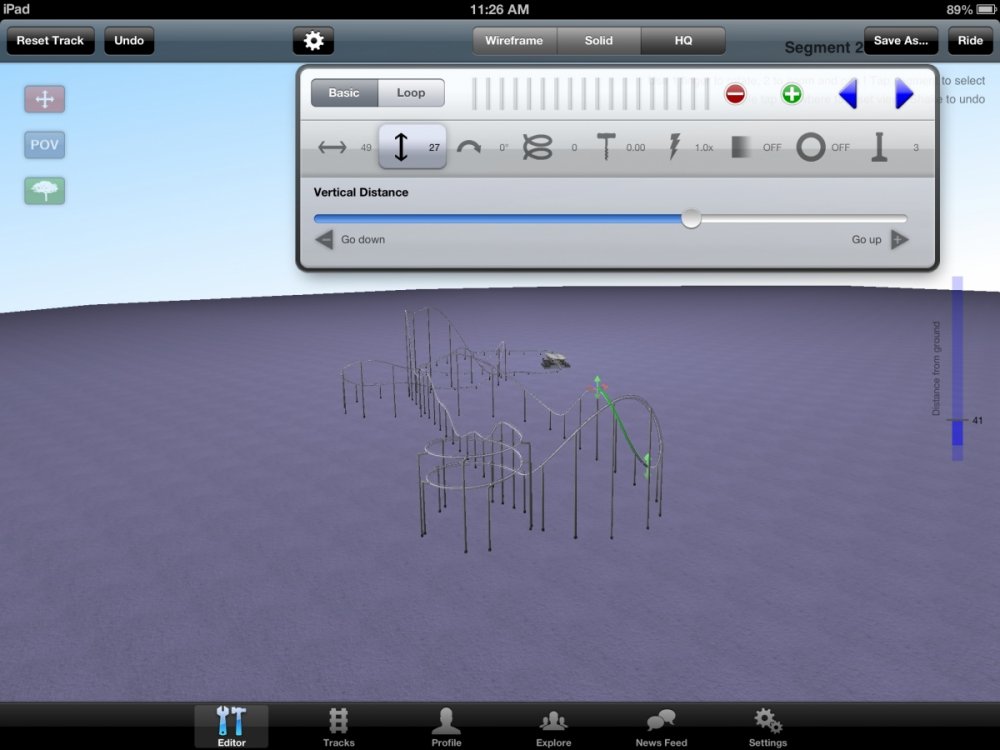Select the horizontal distance arrow tool
The width and height of the screenshot is (1000, 750).
coord(332,147)
